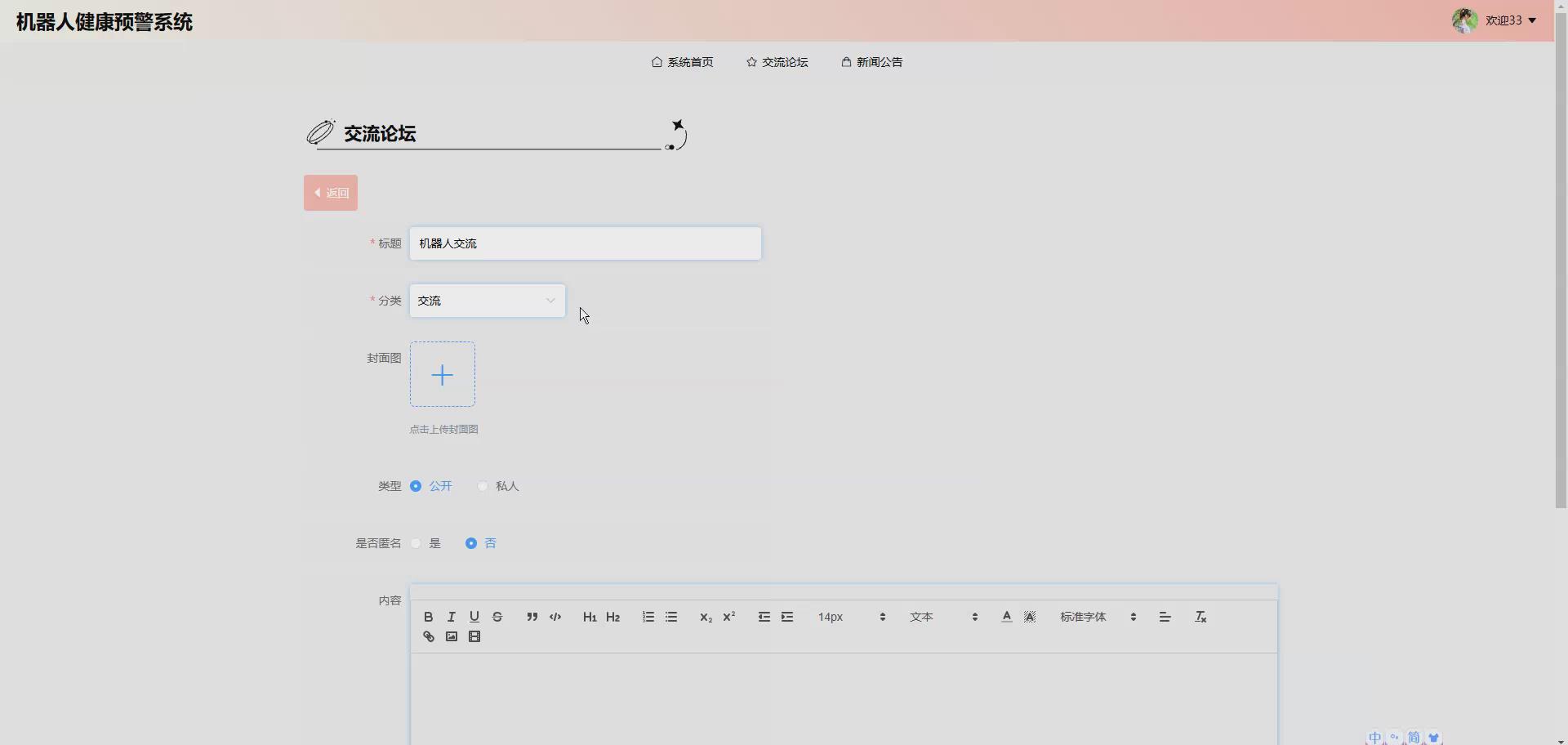The height and width of the screenshot is (745, 1568).
Task: Apply strikethrough formatting
Action: pos(497,617)
